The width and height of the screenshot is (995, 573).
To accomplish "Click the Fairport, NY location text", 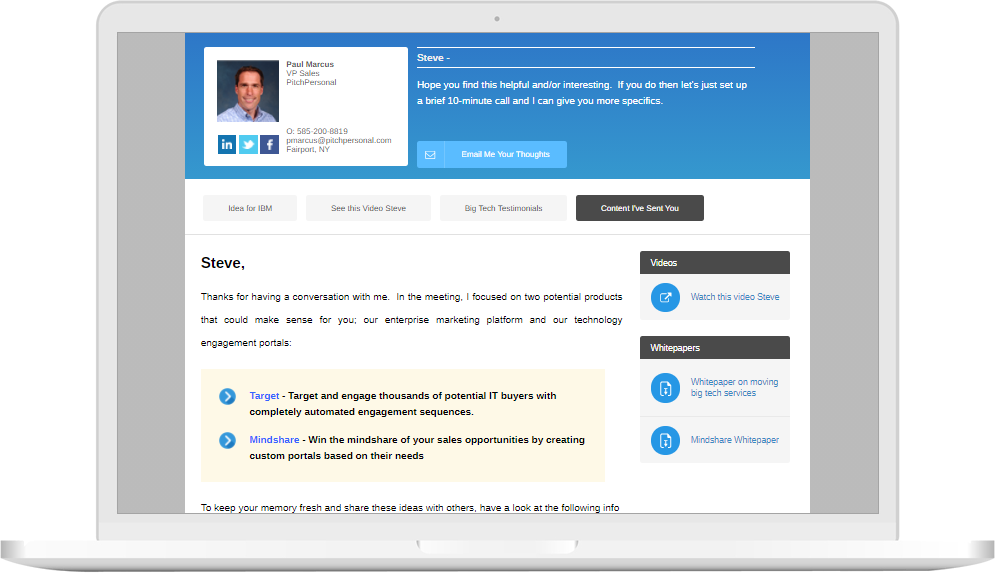I will point(308,150).
